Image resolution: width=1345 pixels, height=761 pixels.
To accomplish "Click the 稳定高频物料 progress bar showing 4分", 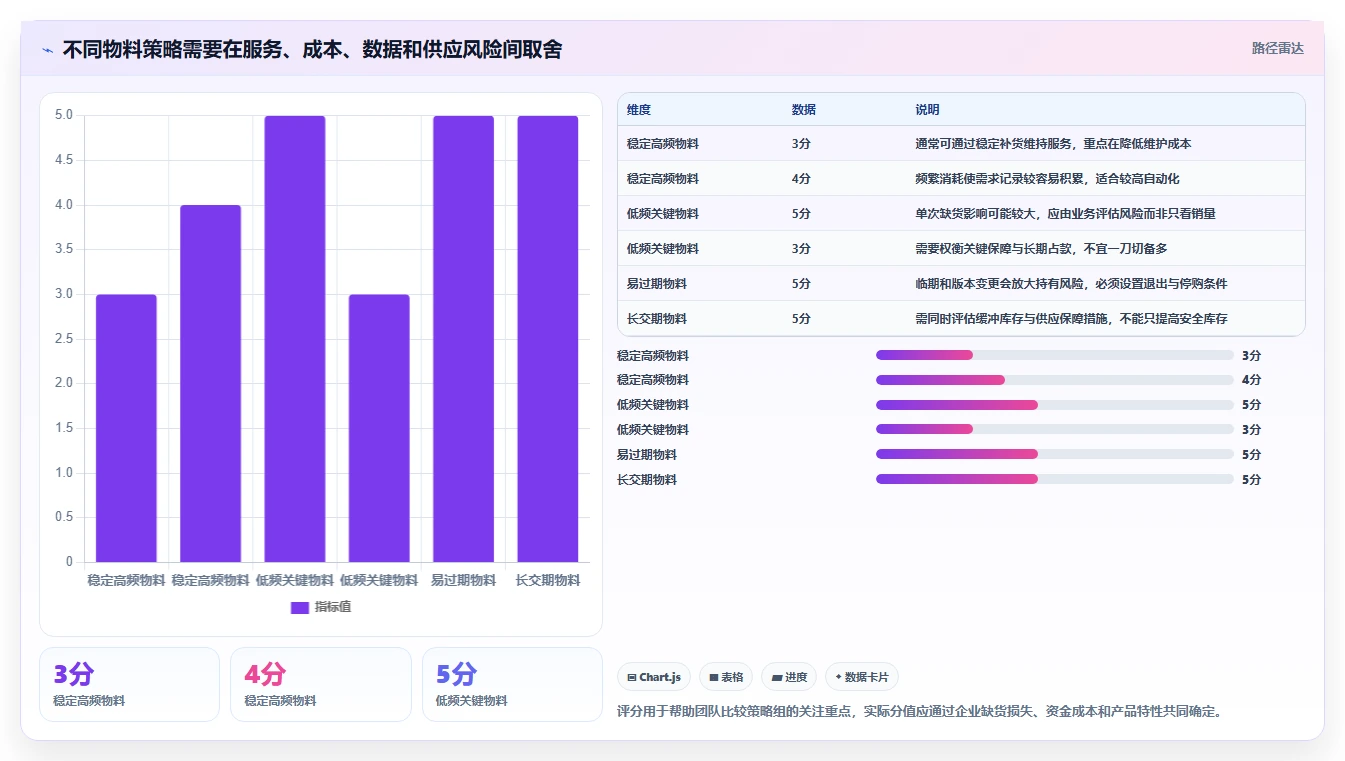I will 1055,380.
